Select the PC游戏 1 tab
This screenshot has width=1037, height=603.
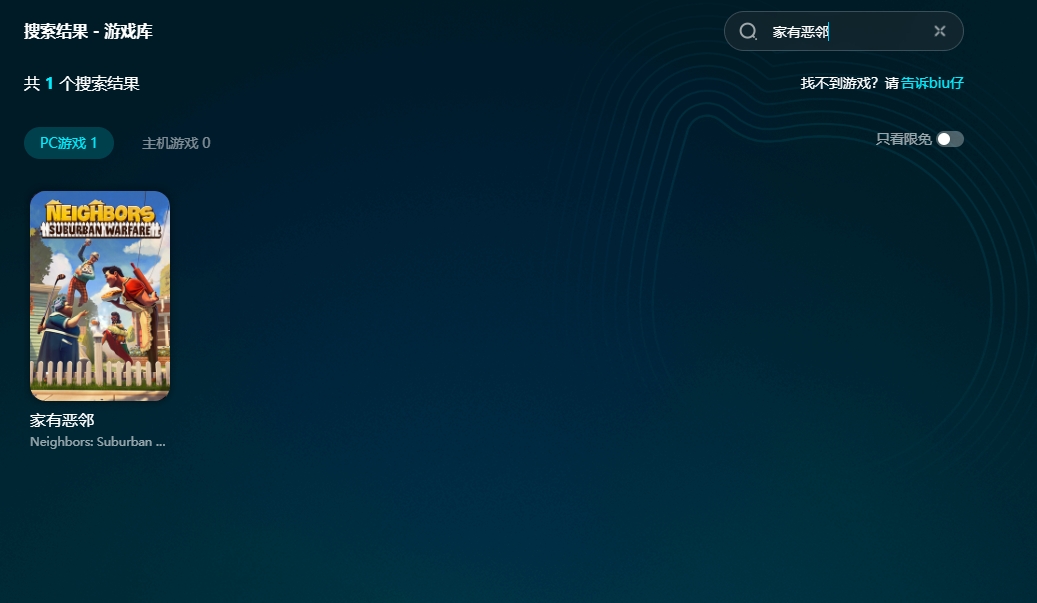coord(69,143)
